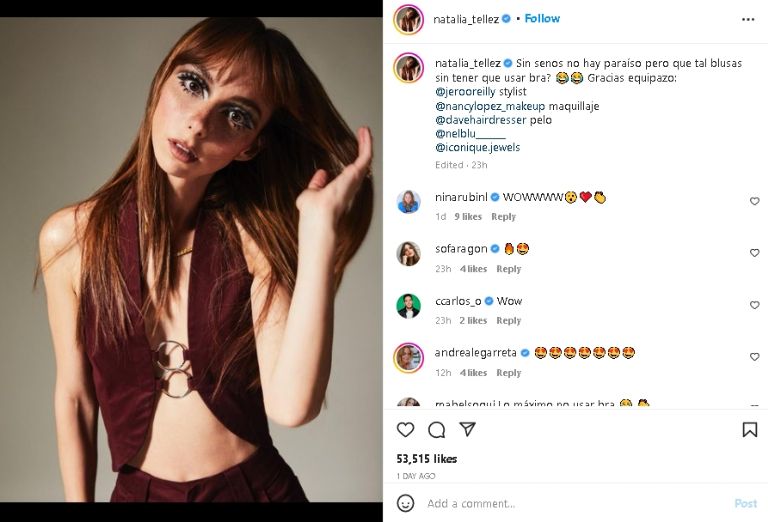Like the comment by sofaragon

pos(754,253)
